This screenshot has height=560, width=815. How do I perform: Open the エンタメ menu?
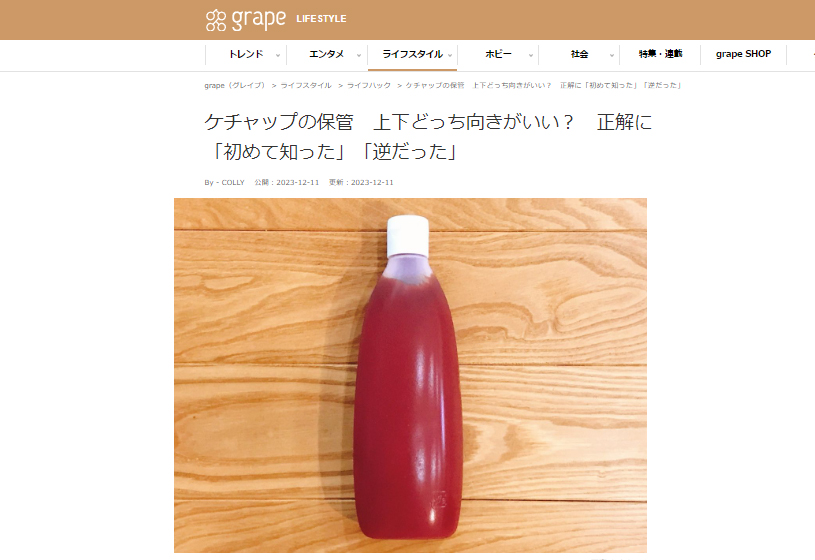tap(326, 54)
